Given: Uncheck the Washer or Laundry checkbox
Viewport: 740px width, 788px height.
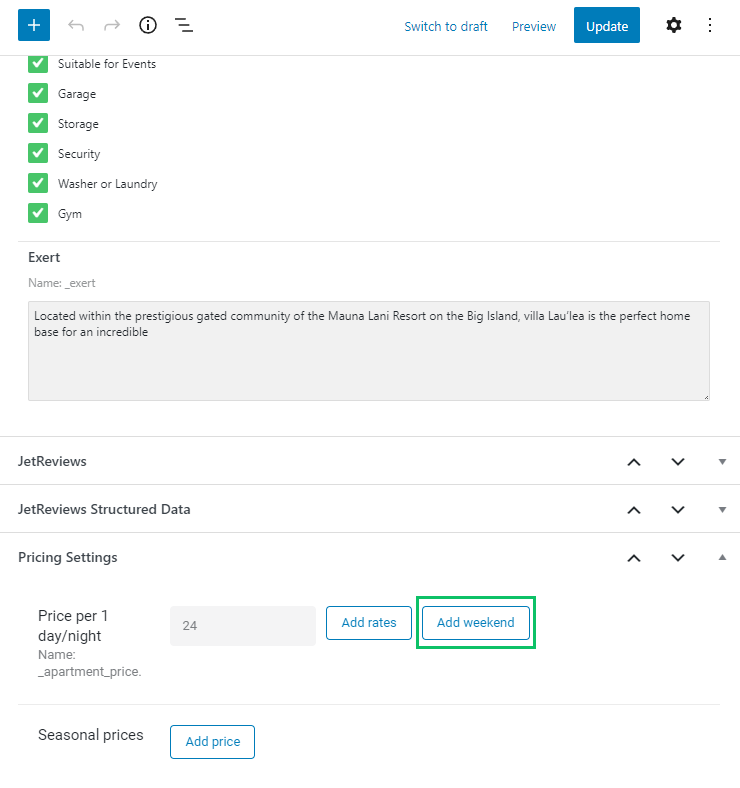Looking at the screenshot, I should [38, 183].
